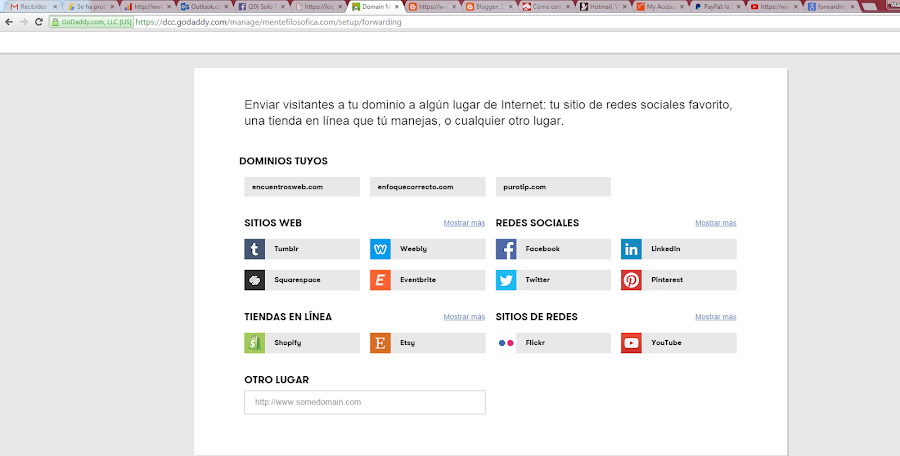
Task: Switch to the My Account tab
Action: pyautogui.click(x=659, y=7)
